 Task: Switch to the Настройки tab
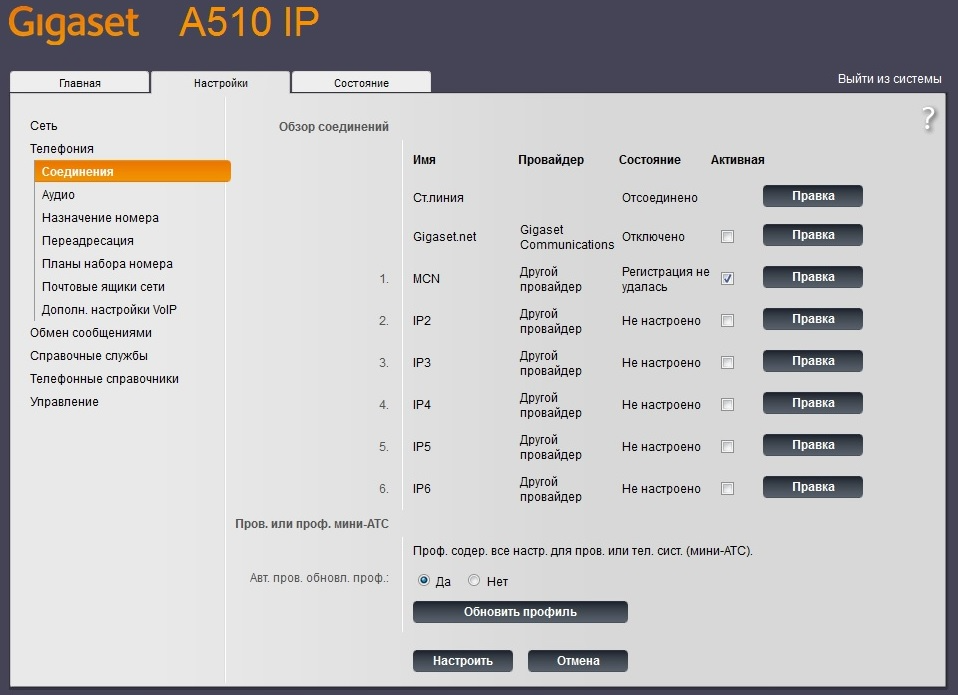[x=221, y=82]
